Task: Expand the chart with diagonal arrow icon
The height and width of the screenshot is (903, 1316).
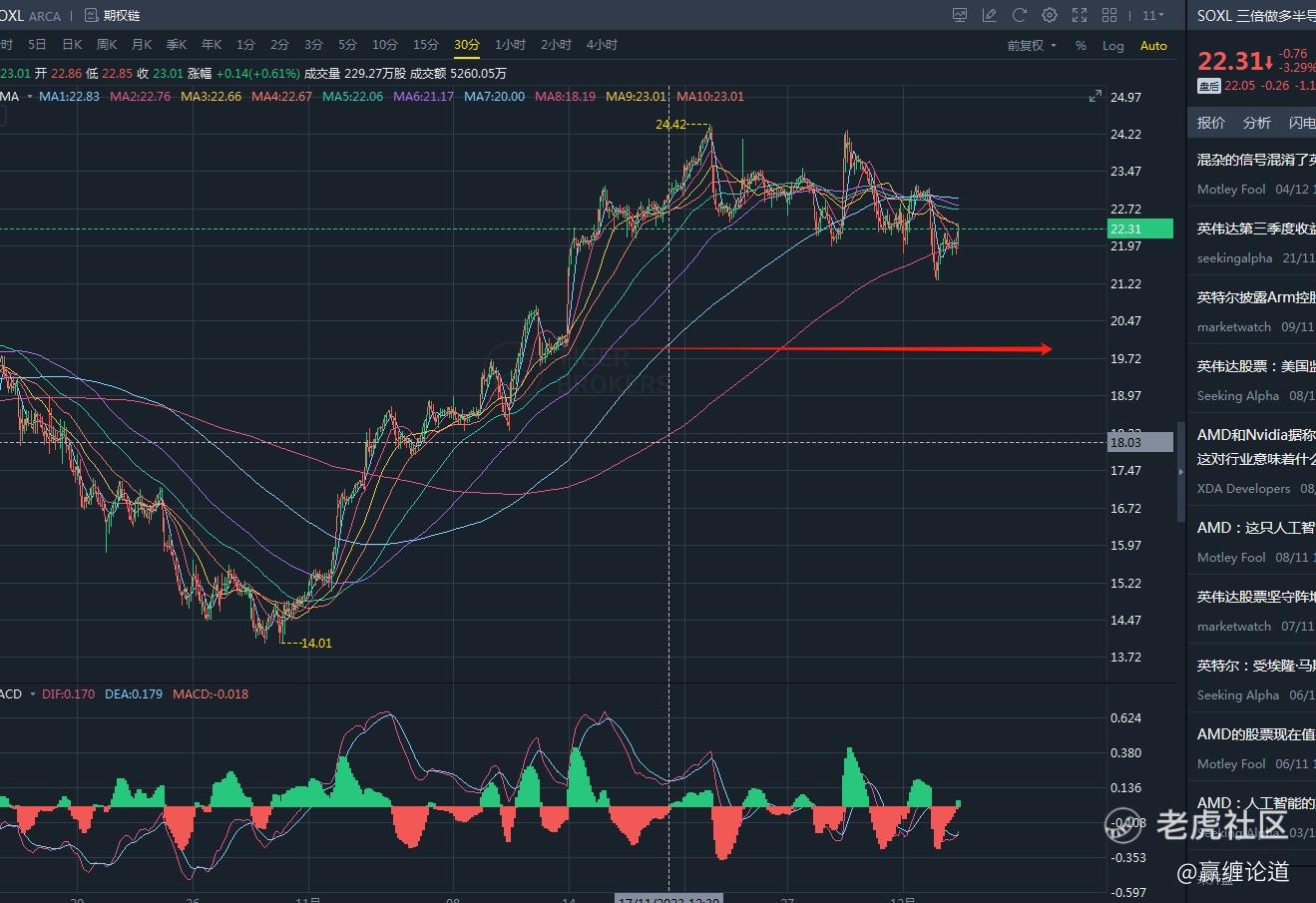Action: [1095, 96]
